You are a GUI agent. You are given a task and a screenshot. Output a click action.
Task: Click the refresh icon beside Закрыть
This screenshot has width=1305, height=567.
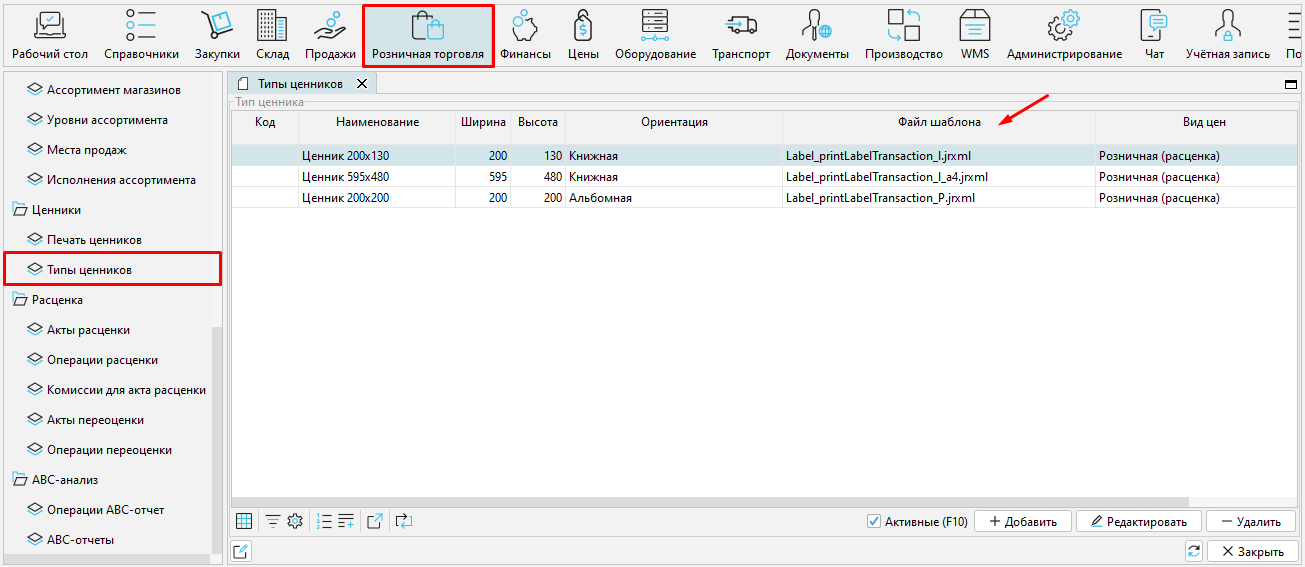point(1193,551)
